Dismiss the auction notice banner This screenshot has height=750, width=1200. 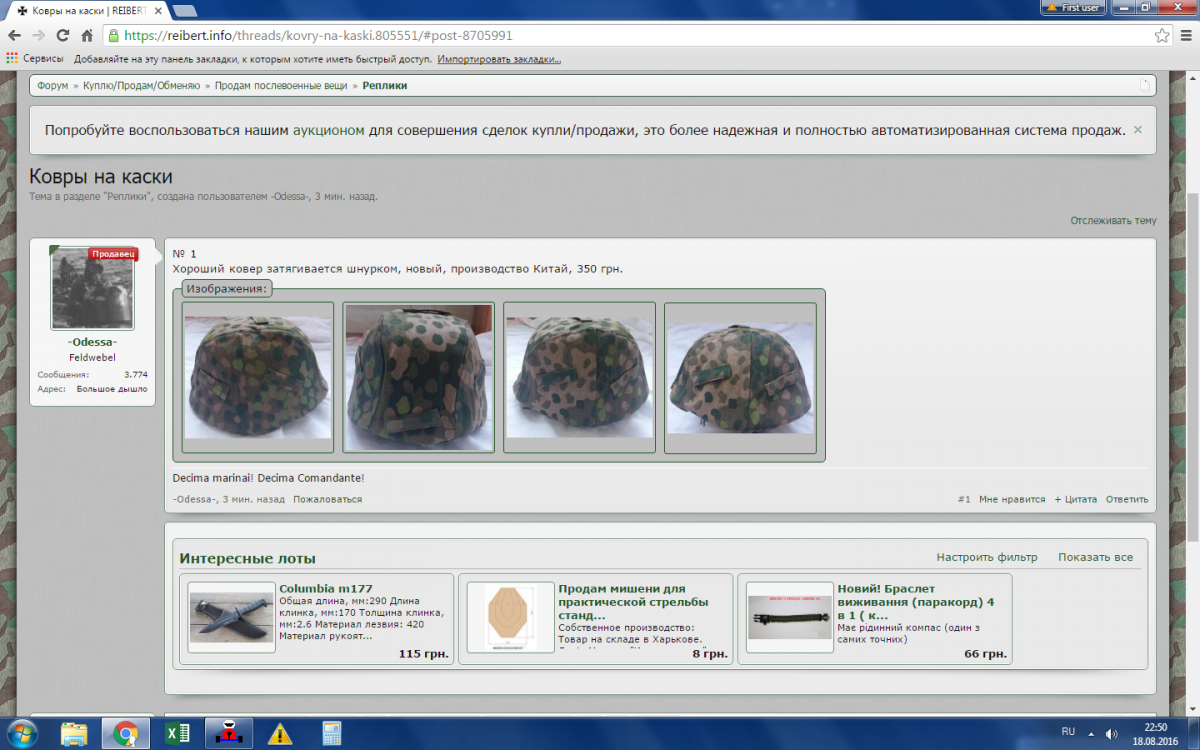click(x=1137, y=130)
